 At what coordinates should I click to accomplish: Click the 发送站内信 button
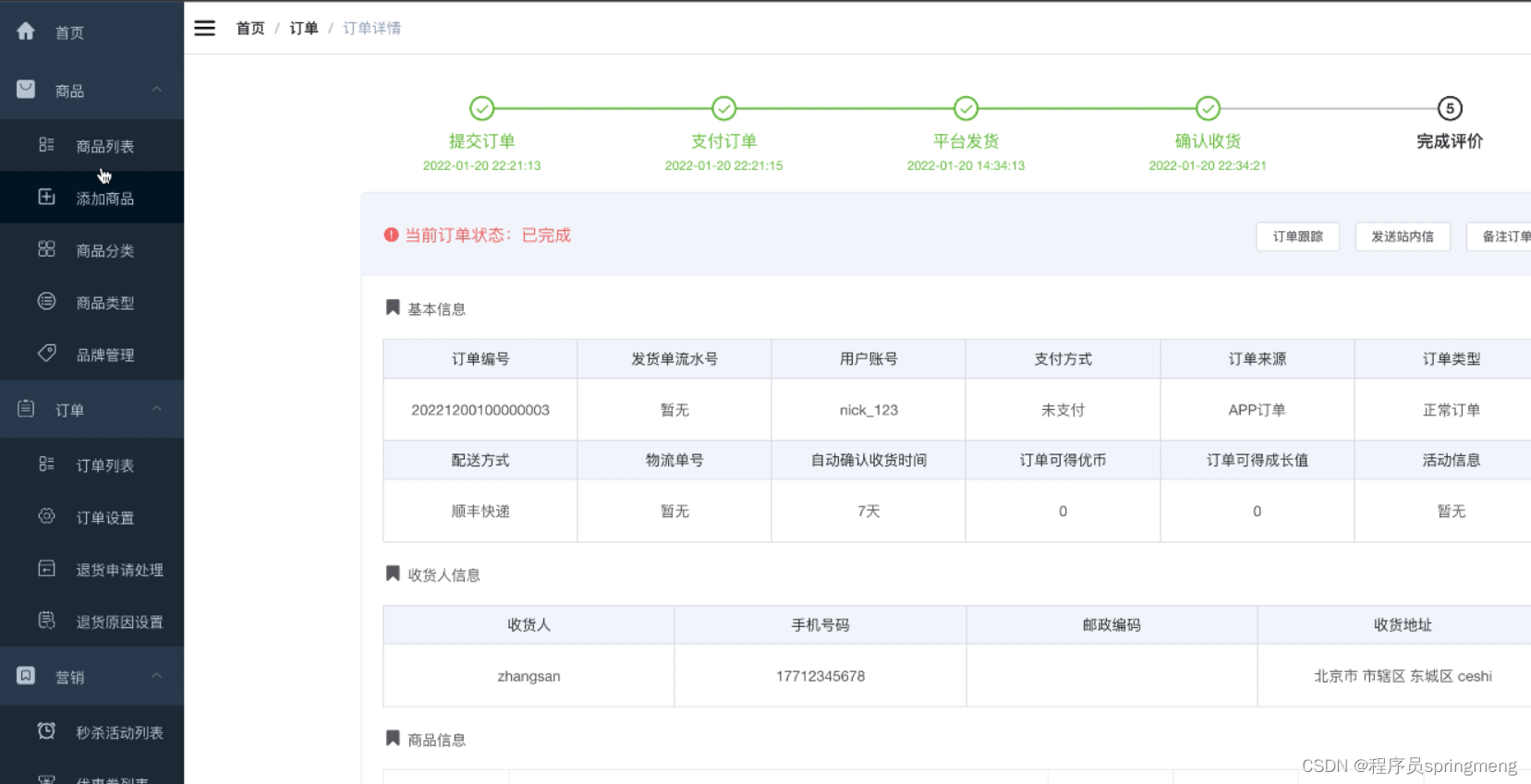(x=1402, y=236)
